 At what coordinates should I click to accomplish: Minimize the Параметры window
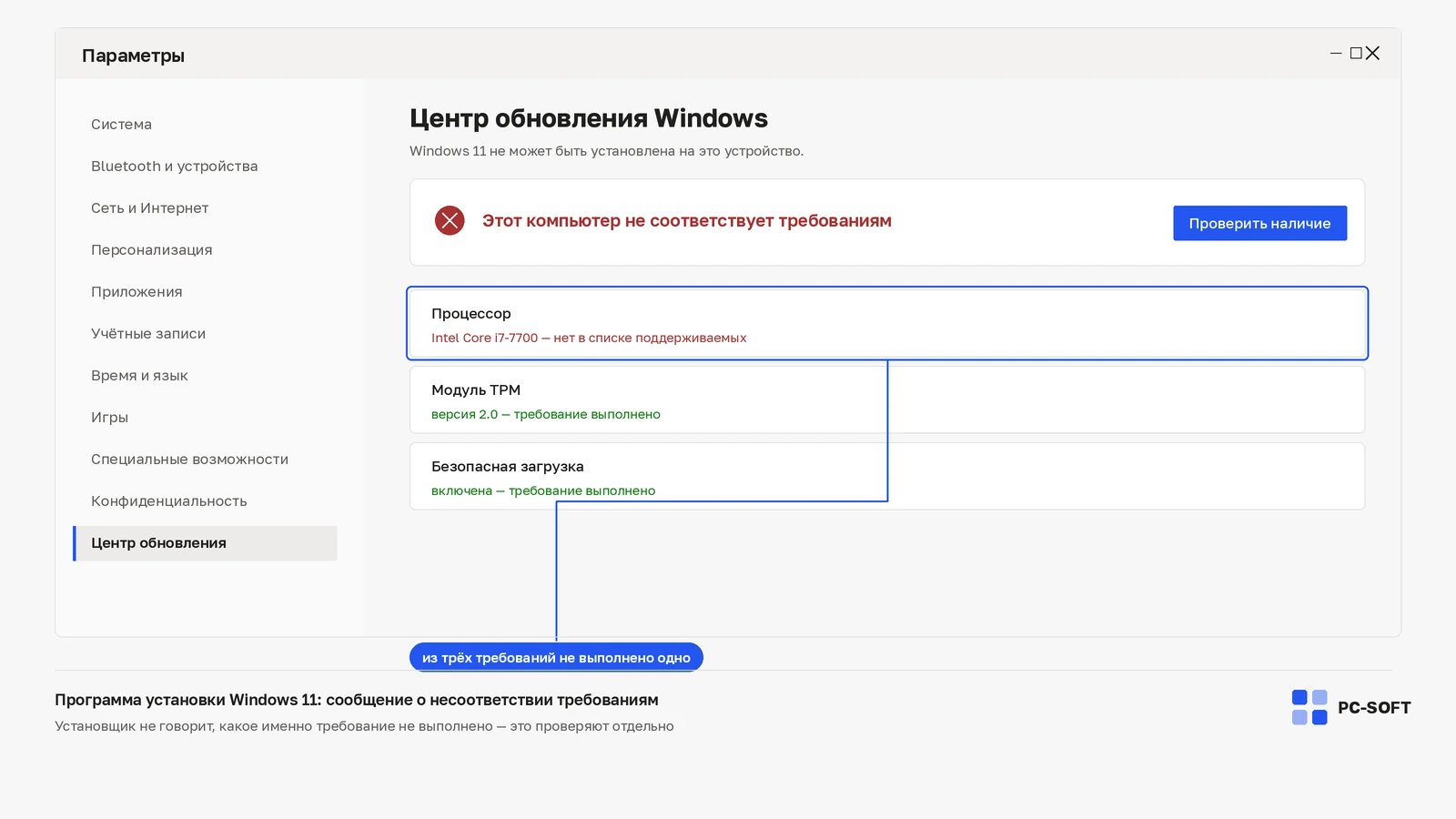pyautogui.click(x=1336, y=54)
